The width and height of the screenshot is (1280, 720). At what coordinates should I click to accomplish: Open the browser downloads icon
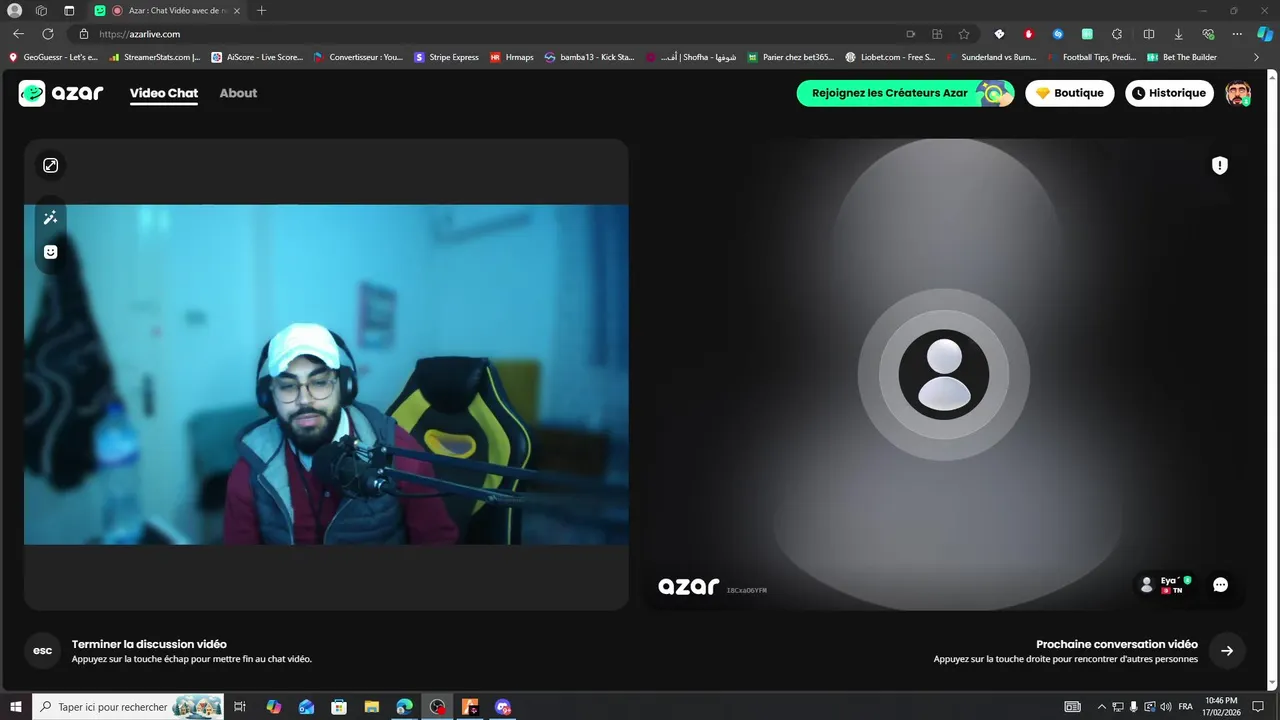(x=1178, y=34)
